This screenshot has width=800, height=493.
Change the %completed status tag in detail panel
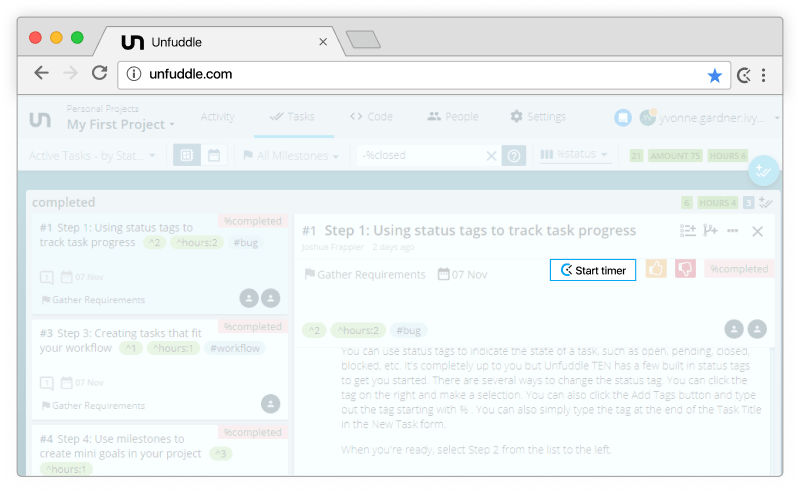pyautogui.click(x=739, y=269)
